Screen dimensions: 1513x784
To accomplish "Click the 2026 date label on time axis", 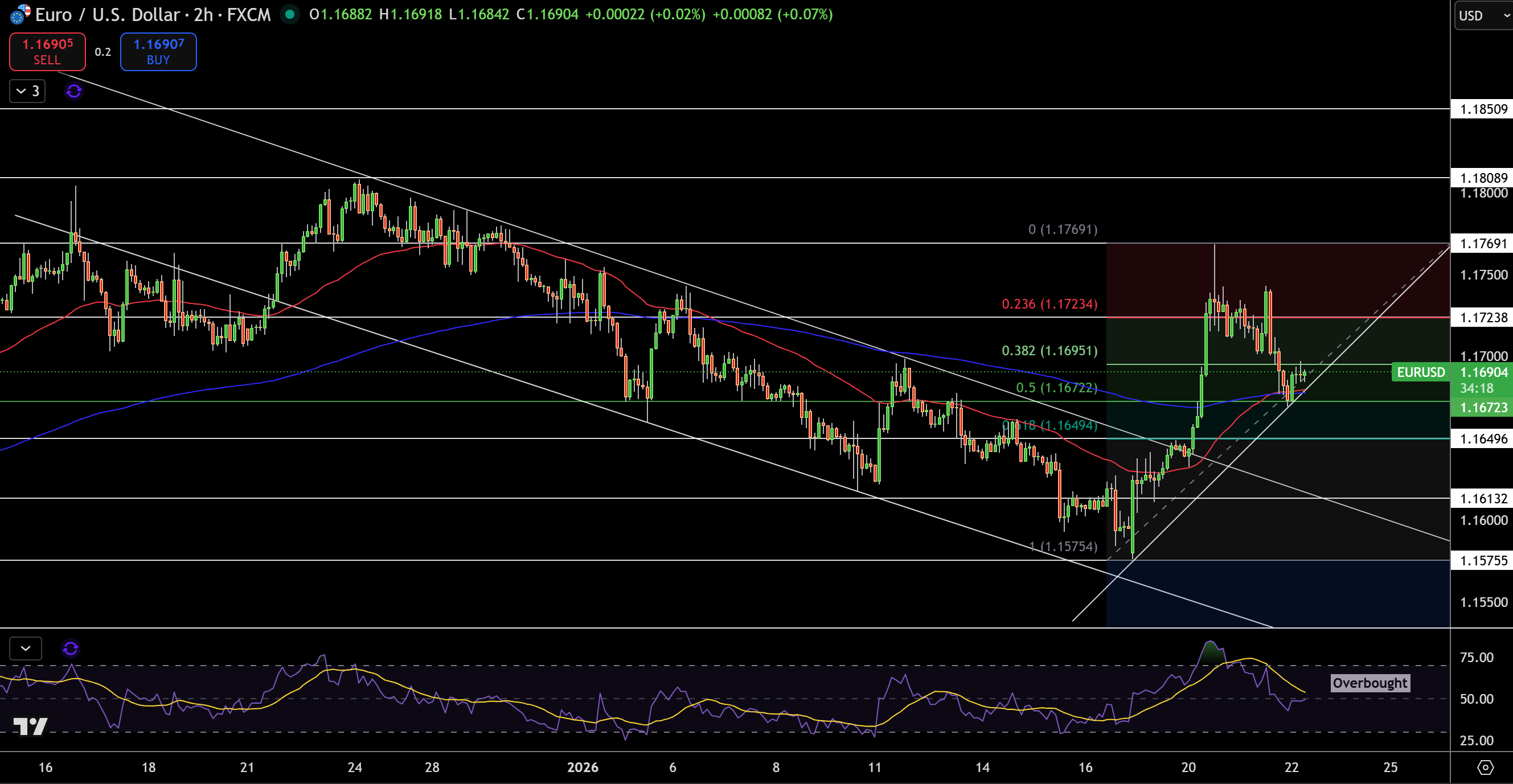I will 583,767.
